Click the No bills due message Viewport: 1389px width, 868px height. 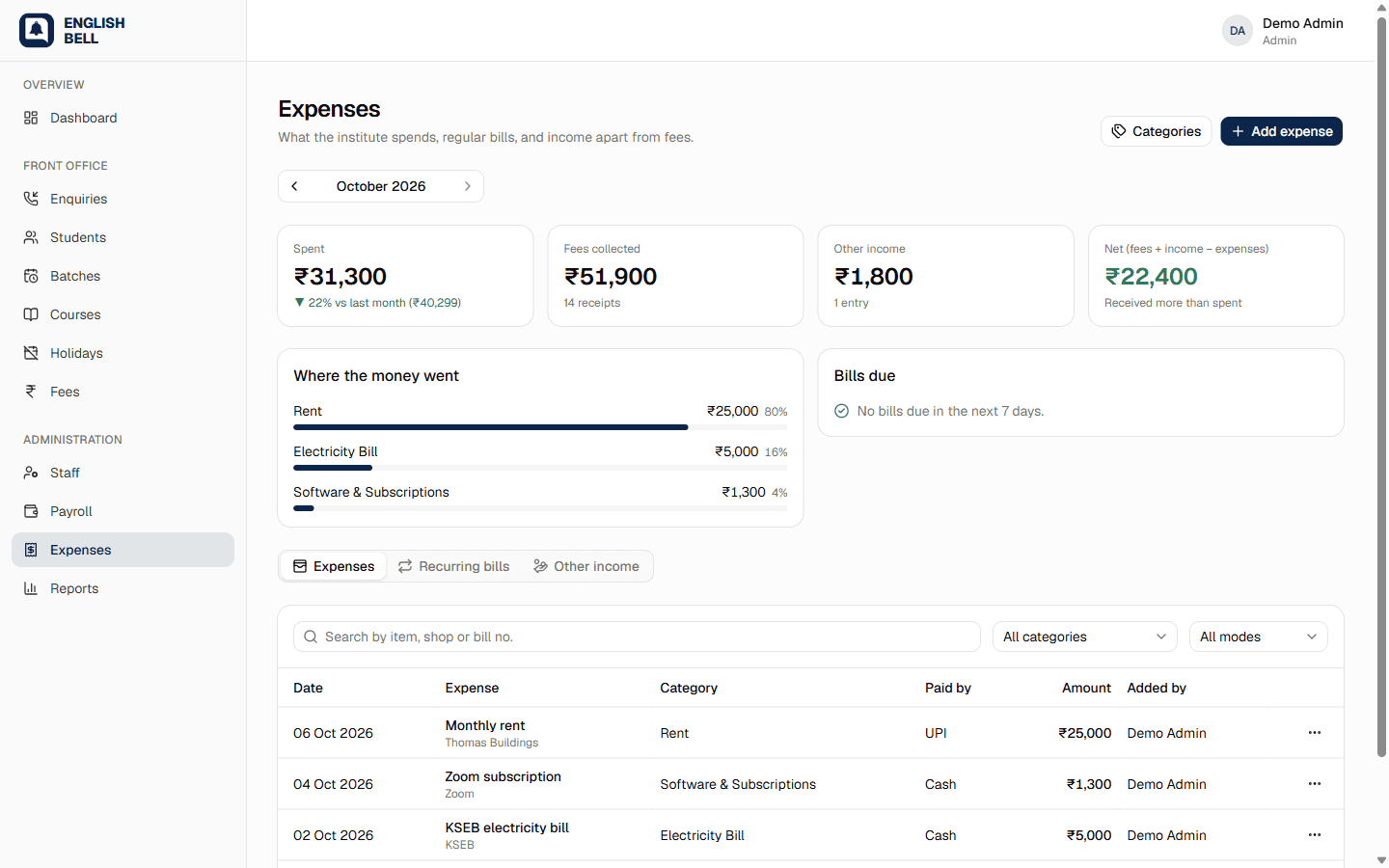pos(950,411)
